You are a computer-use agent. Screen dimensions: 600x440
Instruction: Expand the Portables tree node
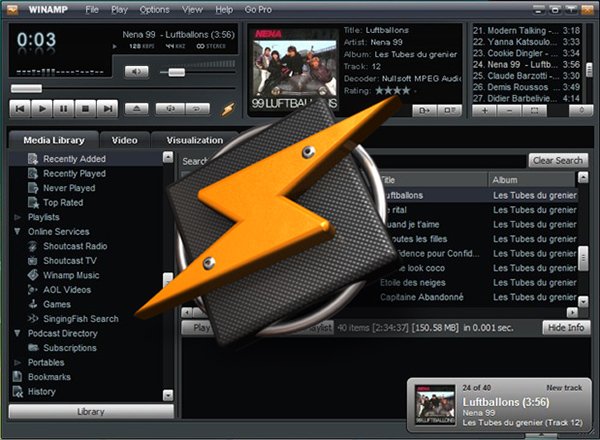[17, 363]
